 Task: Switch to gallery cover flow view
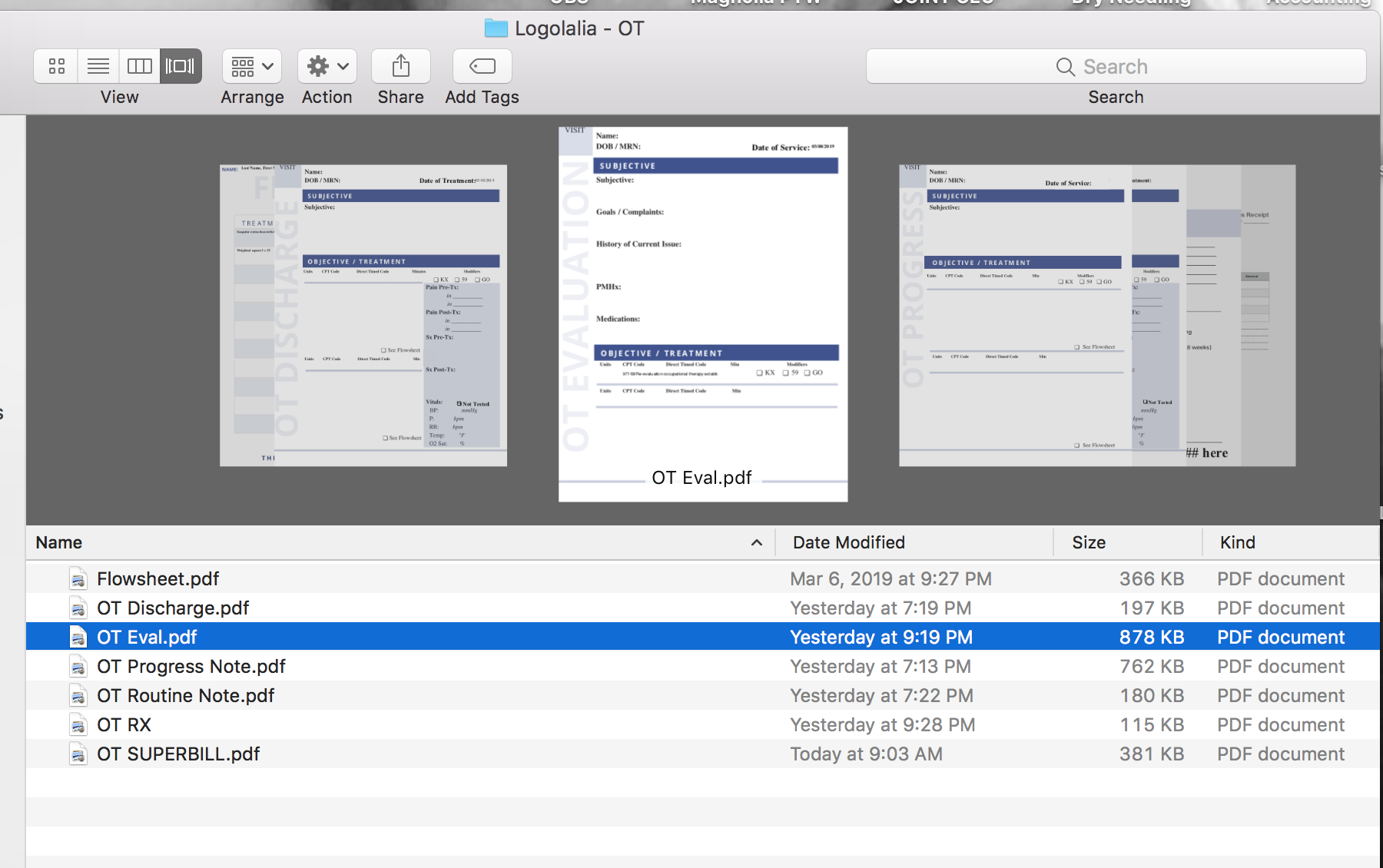pyautogui.click(x=181, y=66)
